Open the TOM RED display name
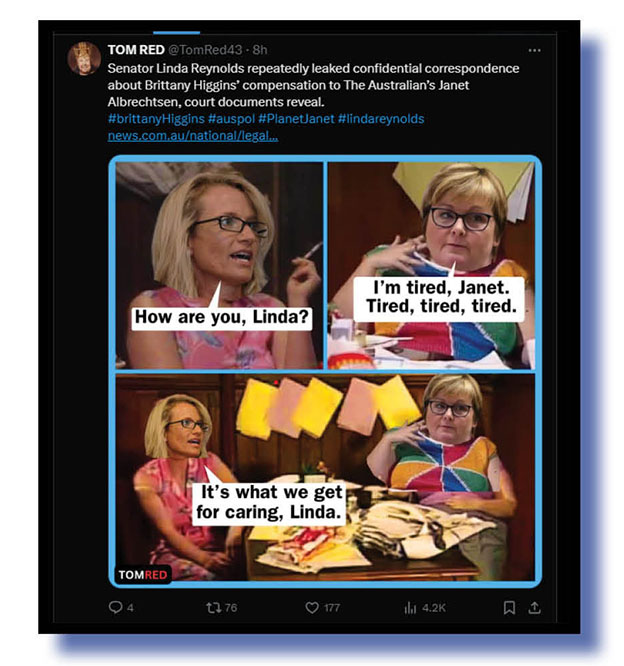This screenshot has width=624, height=666. 136,50
